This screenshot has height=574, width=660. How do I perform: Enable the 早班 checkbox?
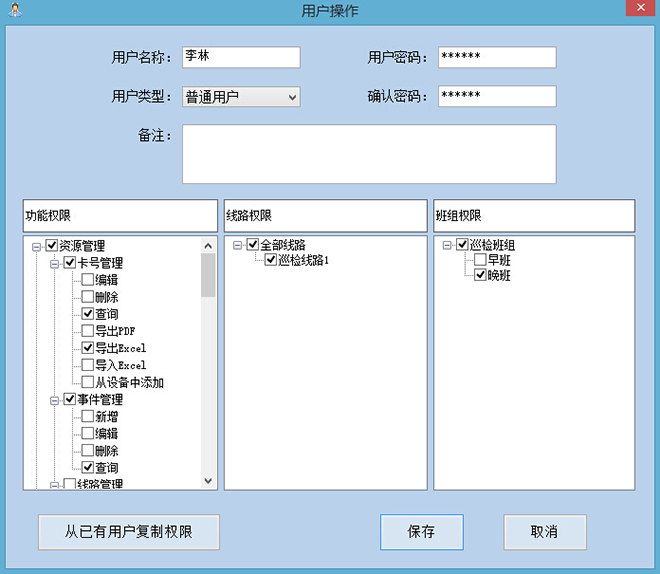point(480,261)
